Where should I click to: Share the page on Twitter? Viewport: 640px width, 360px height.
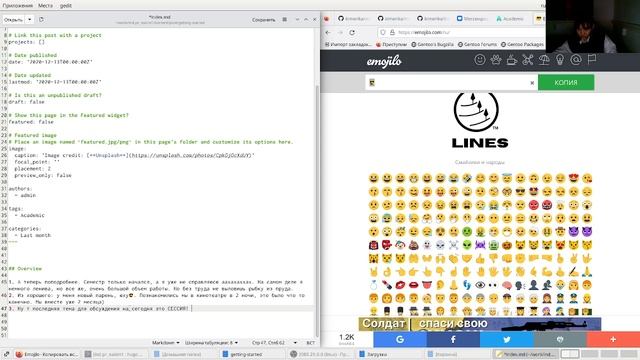point(507,339)
